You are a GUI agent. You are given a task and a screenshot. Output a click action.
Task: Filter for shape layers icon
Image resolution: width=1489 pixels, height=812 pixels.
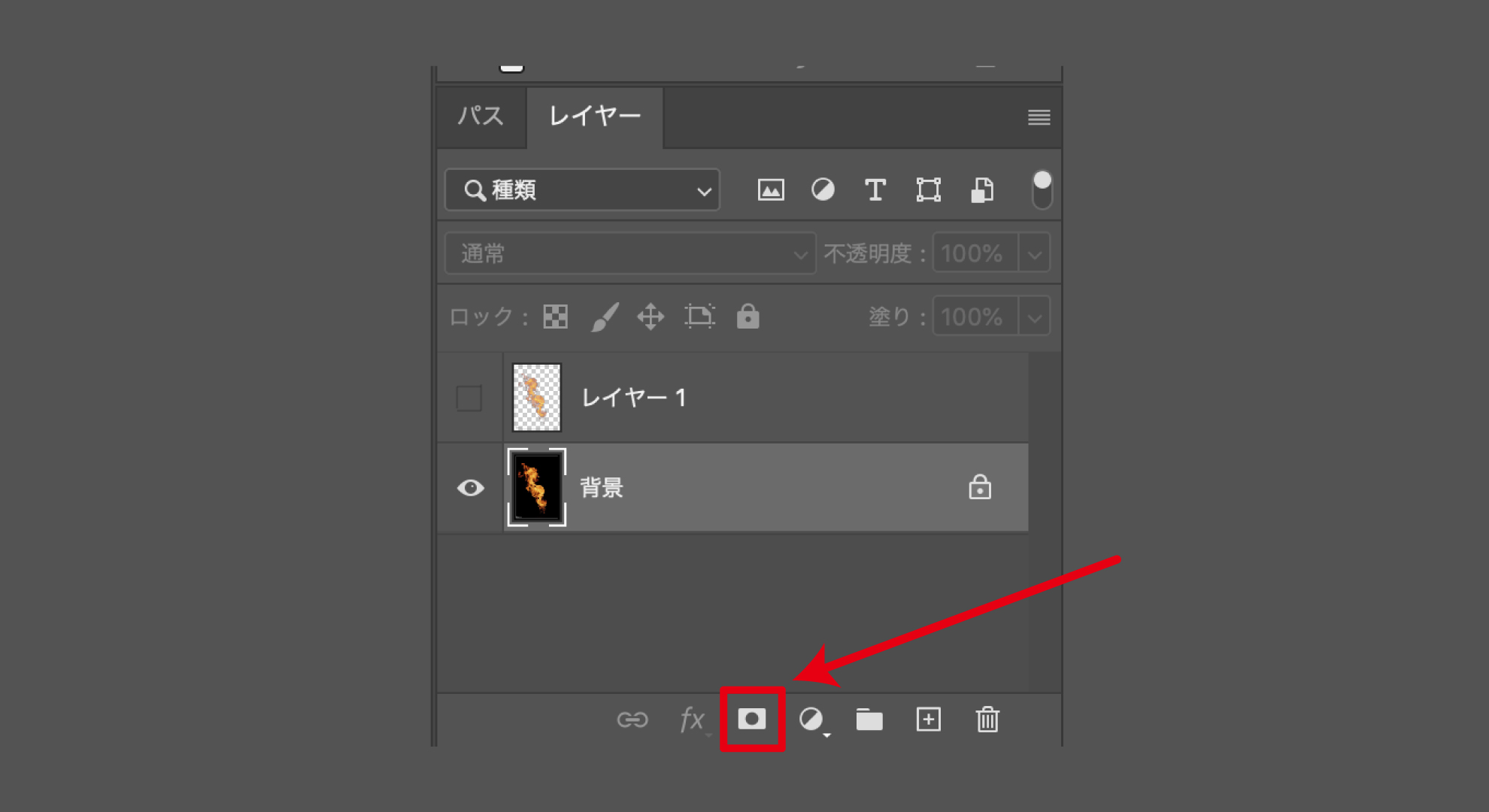click(x=928, y=189)
